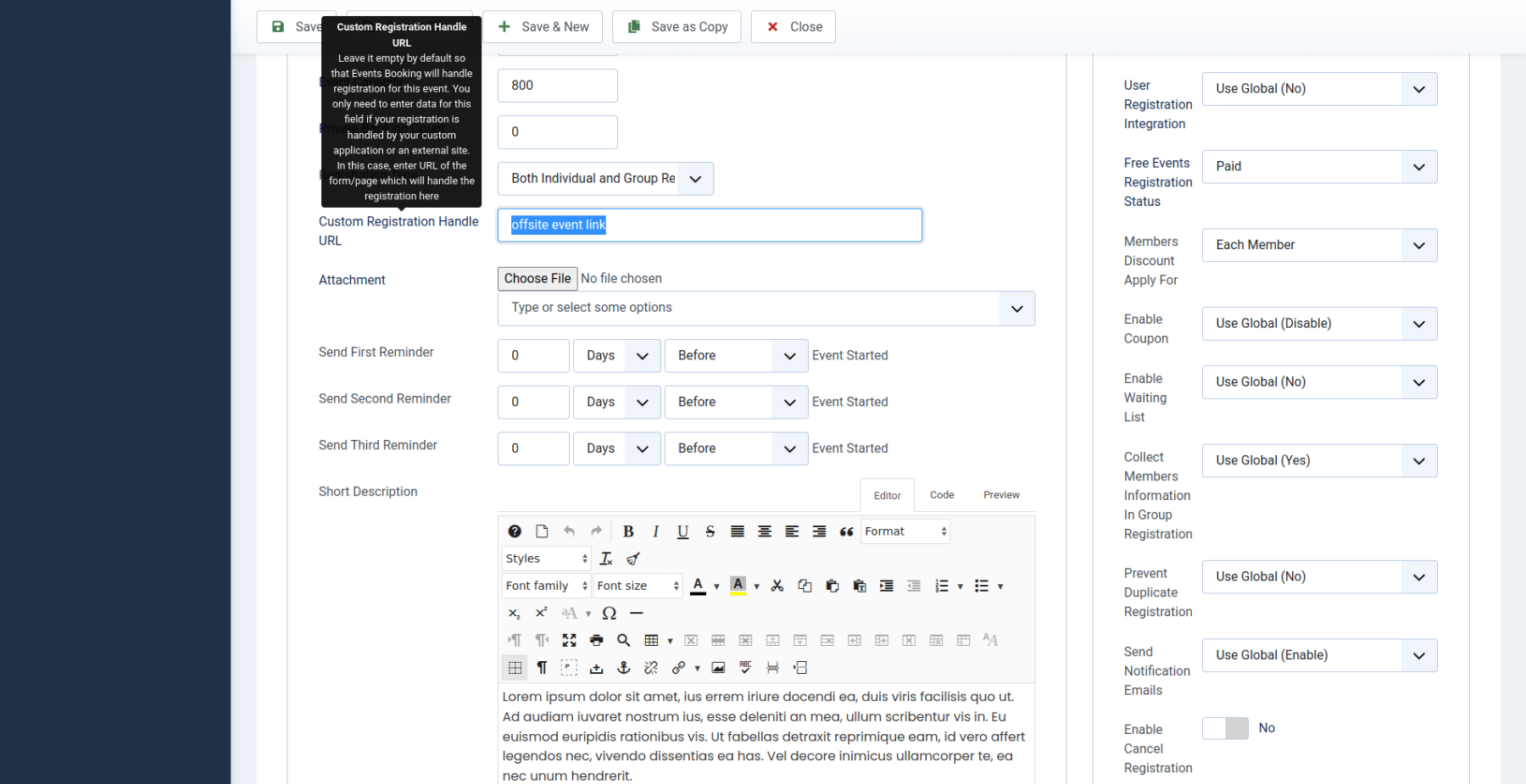Screen dimensions: 1526x784
Task: Click the cut scissors icon
Action: coord(777,586)
